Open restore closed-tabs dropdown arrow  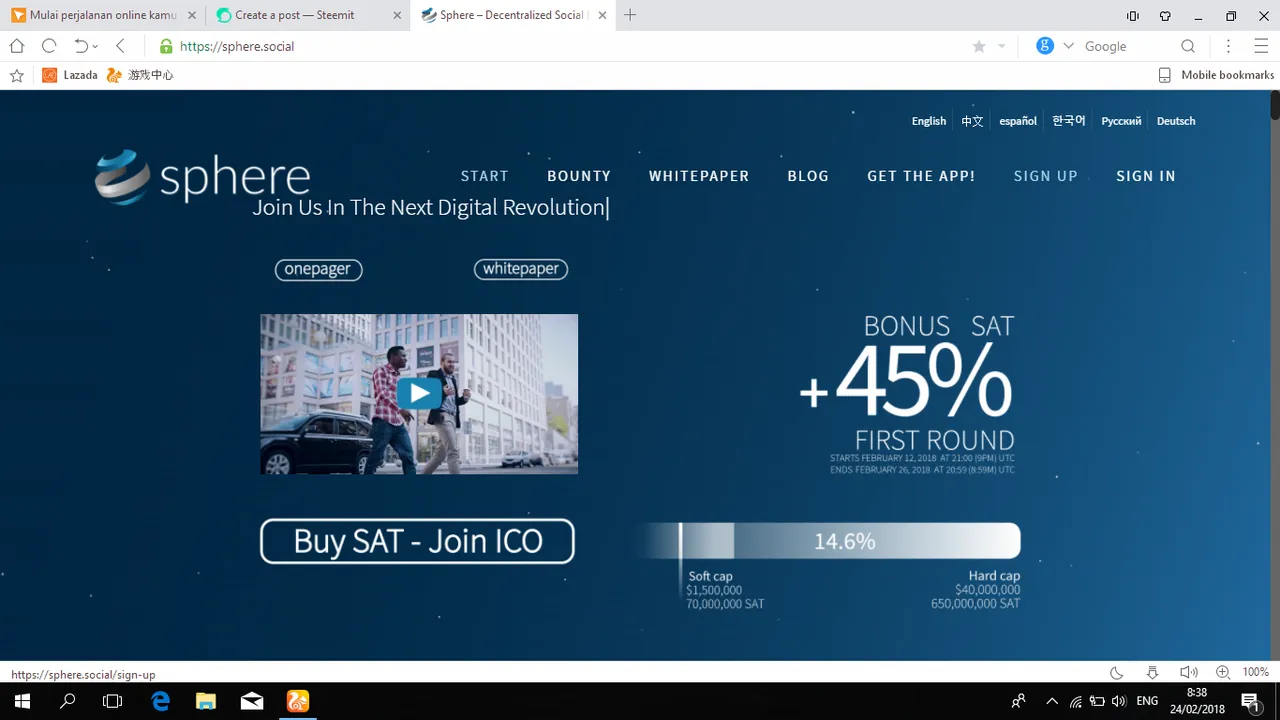point(95,47)
